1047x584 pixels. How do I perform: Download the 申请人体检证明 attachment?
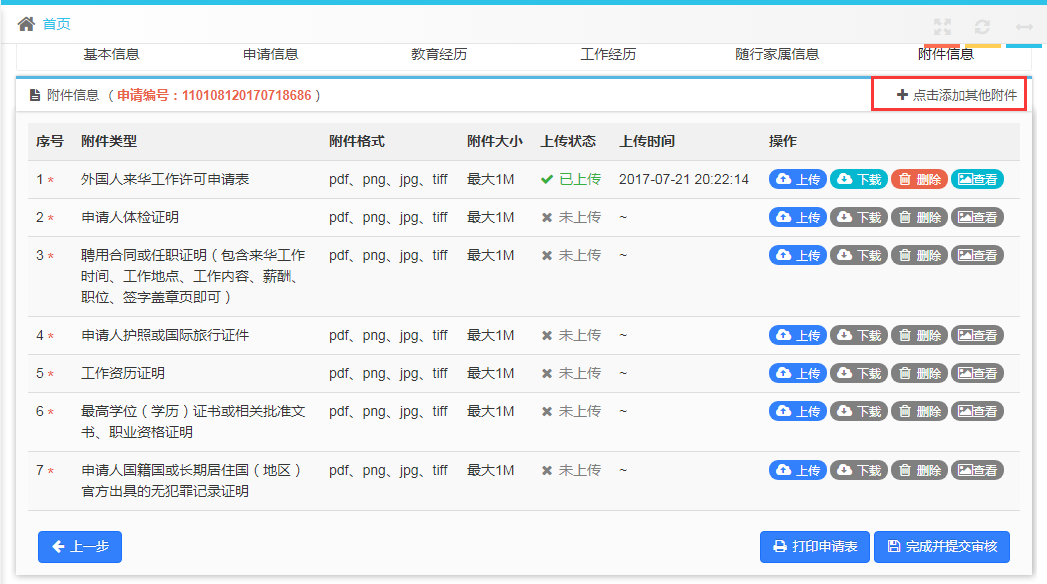point(858,216)
